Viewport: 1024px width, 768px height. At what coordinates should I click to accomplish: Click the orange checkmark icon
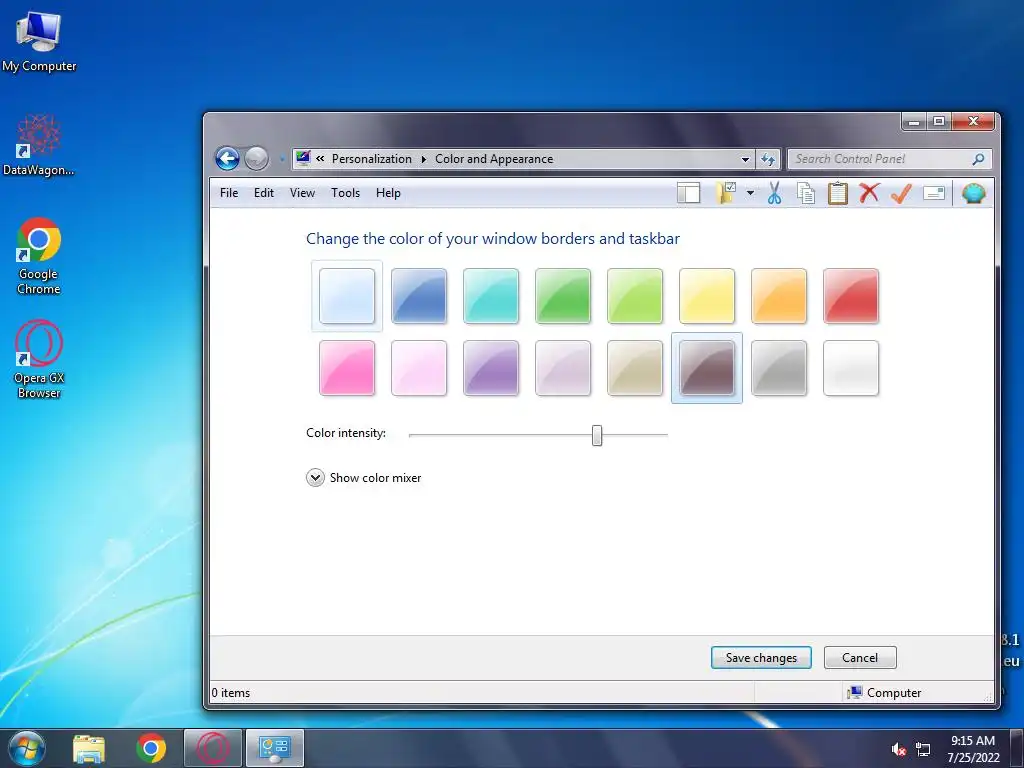(901, 193)
